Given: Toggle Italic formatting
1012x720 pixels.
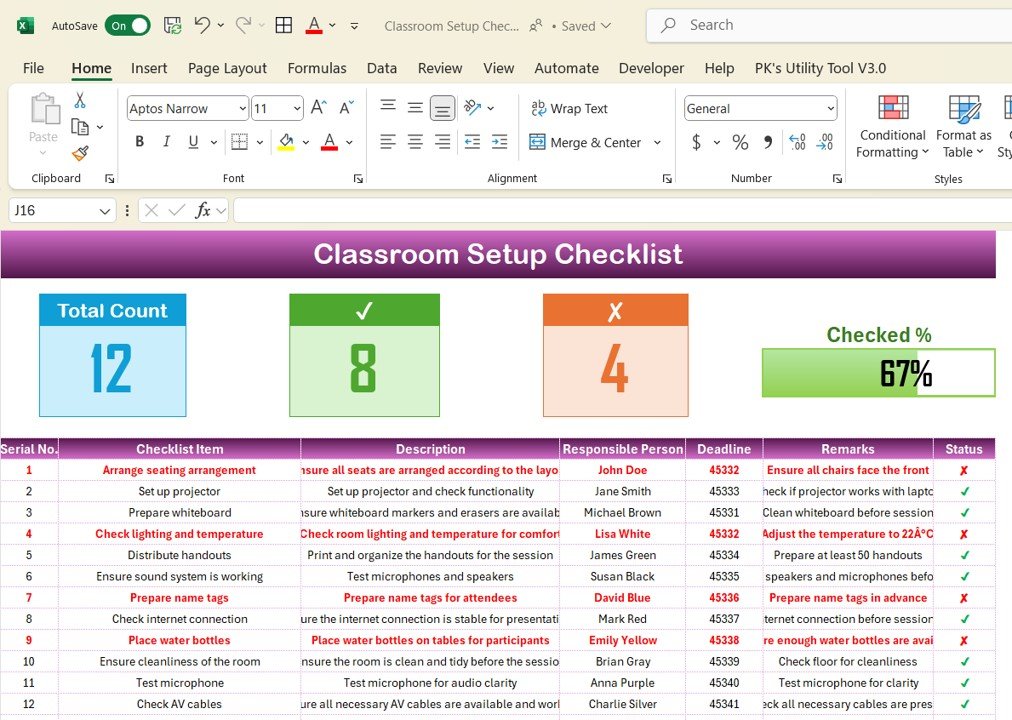Looking at the screenshot, I should [x=167, y=142].
